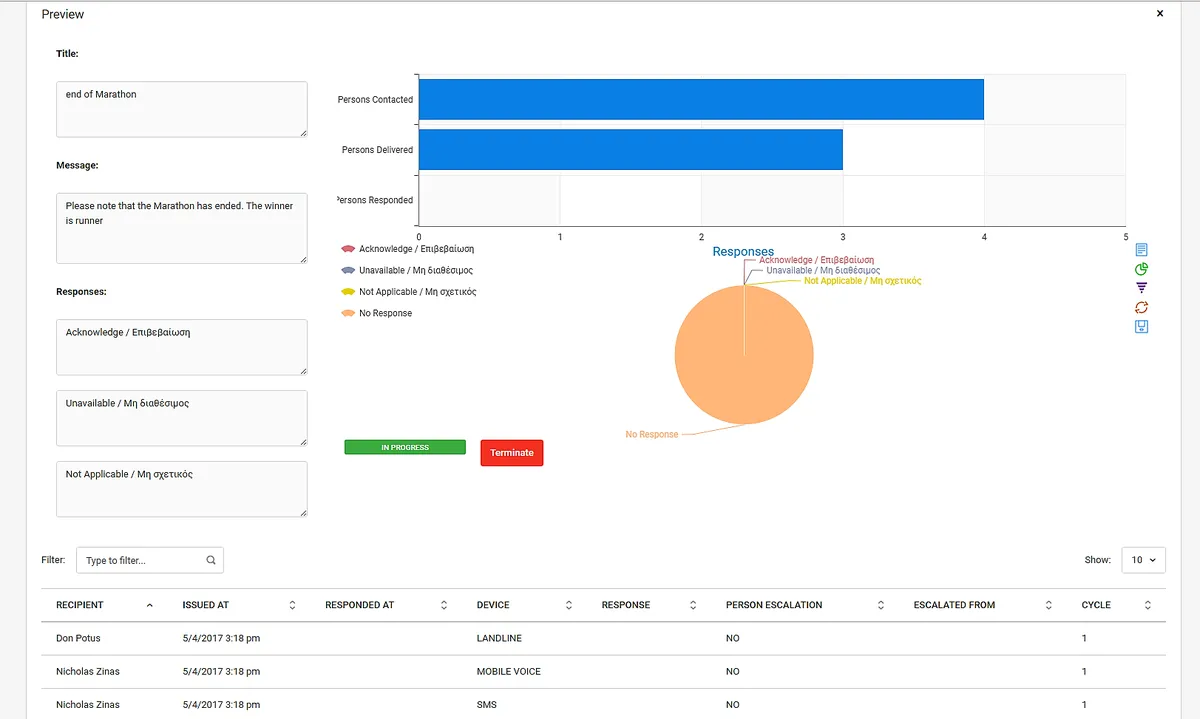Screen dimensions: 1200x719
Task: Click the orange refresh chart icon
Action: pos(1142,307)
